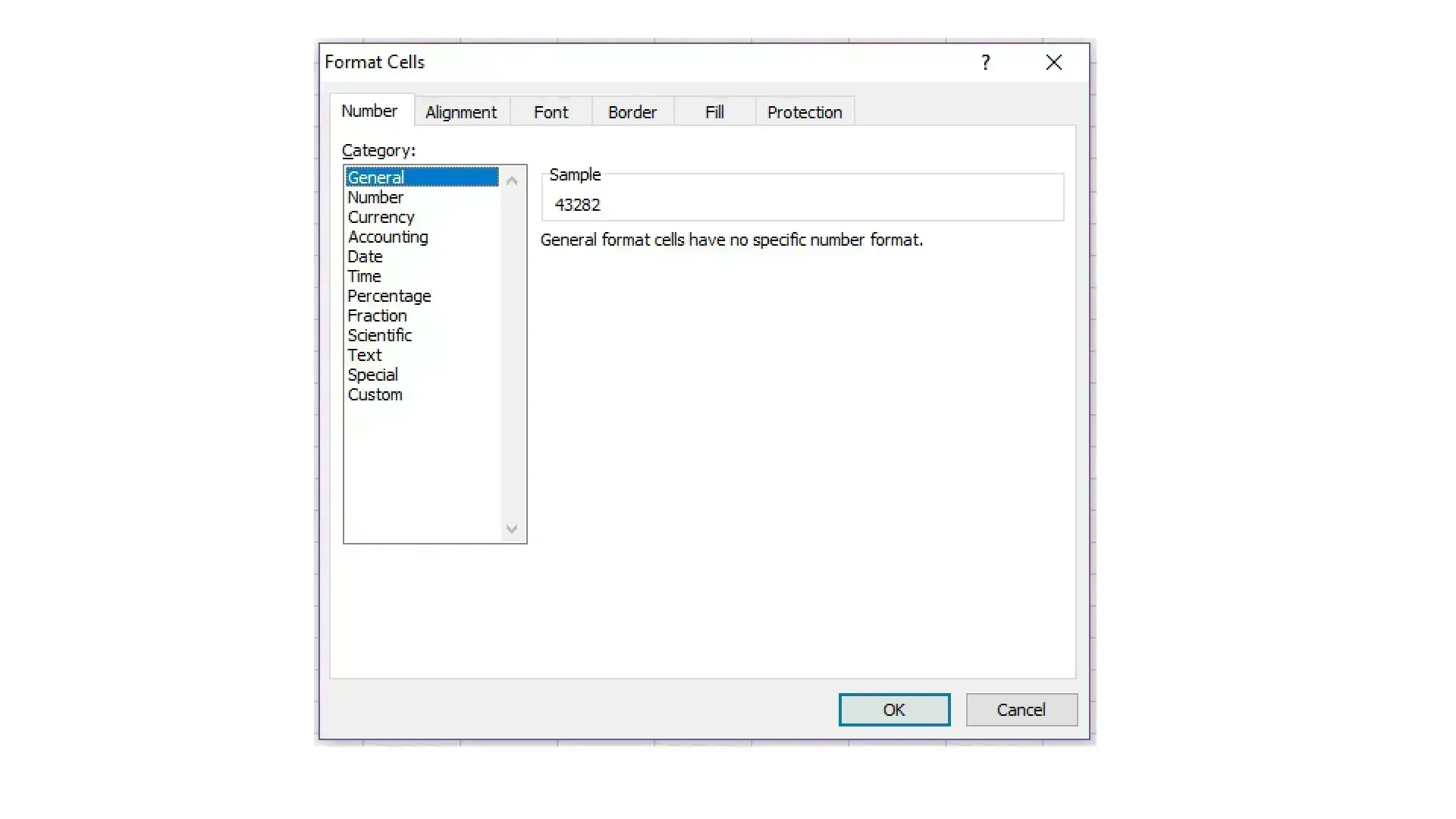Select the Custom category

(375, 394)
